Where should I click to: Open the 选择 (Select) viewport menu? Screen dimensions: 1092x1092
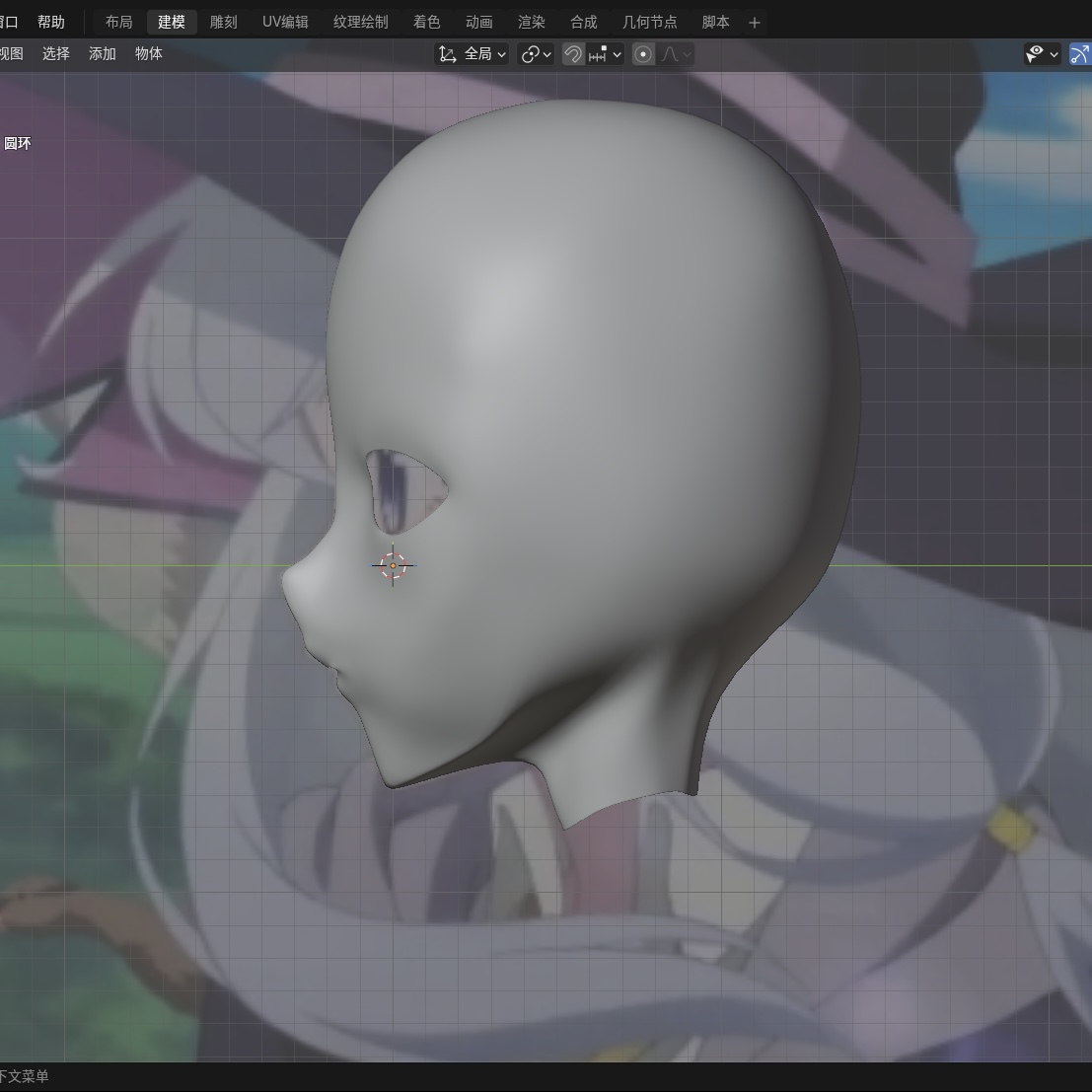pos(55,53)
